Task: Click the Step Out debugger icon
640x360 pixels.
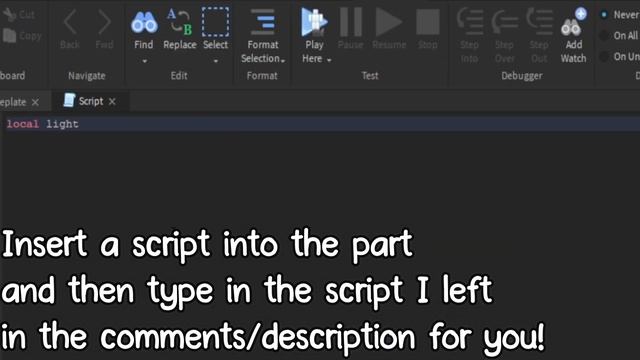Action: click(539, 22)
